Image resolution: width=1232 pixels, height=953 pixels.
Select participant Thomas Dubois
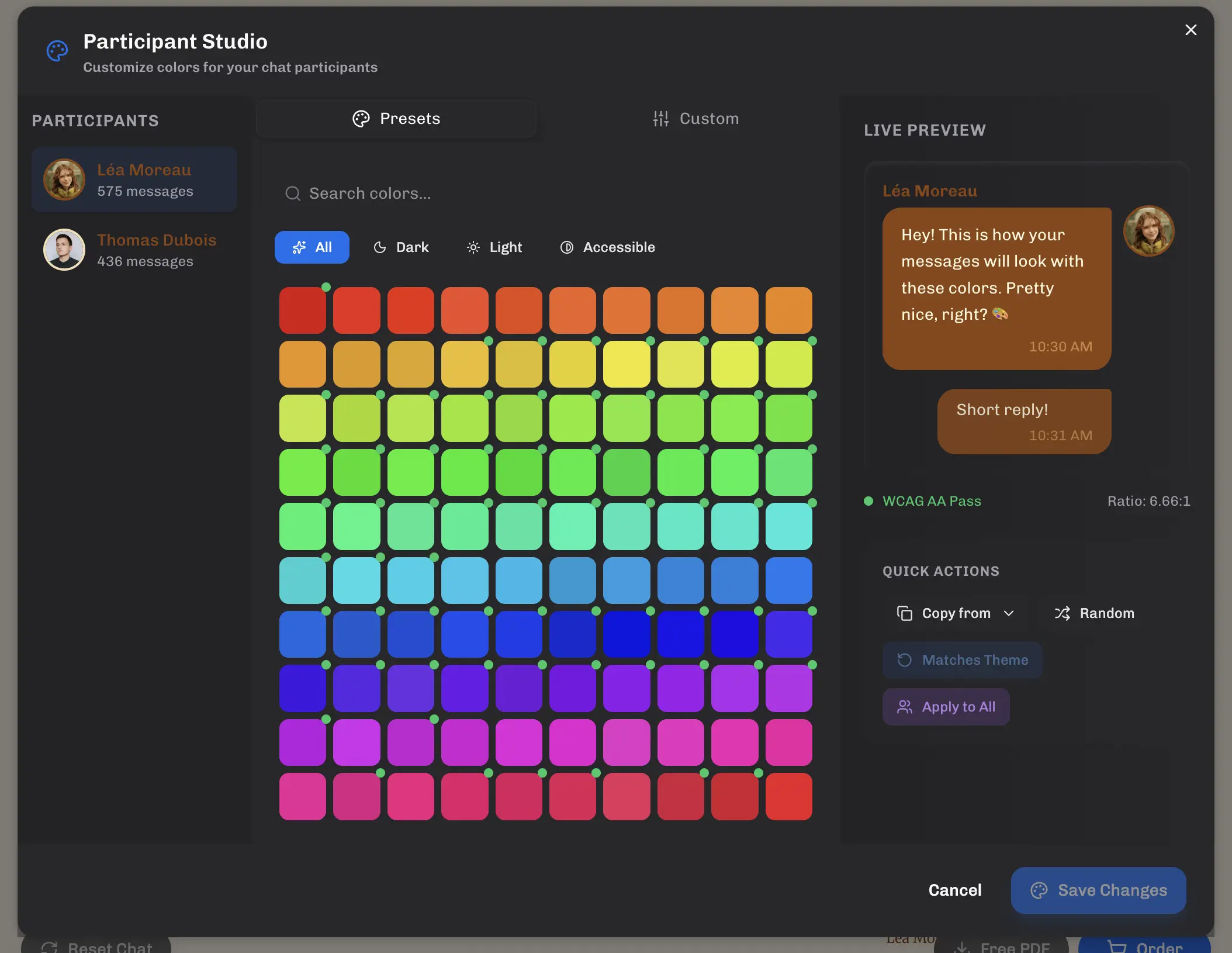tap(134, 250)
